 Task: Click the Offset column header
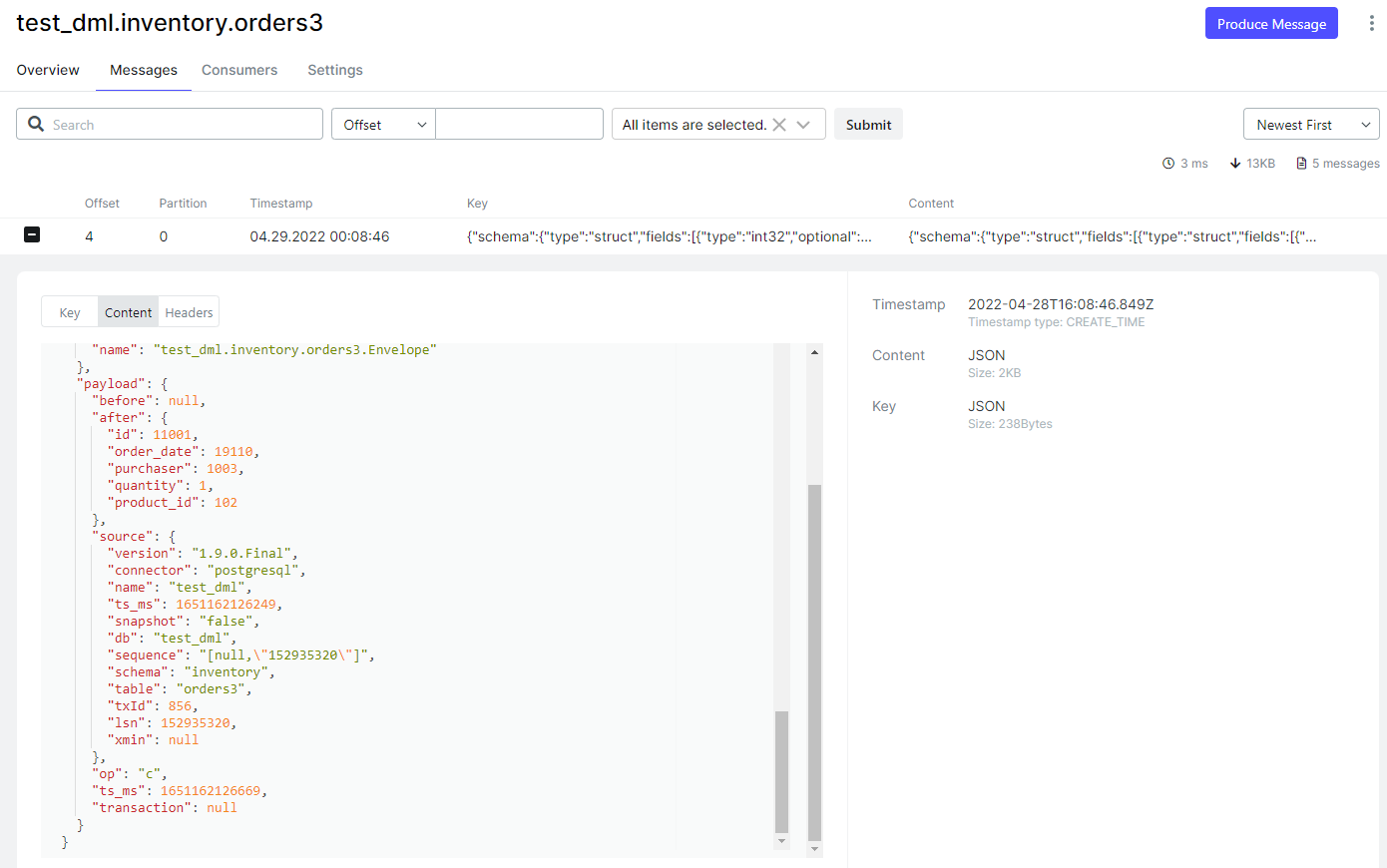[x=102, y=203]
